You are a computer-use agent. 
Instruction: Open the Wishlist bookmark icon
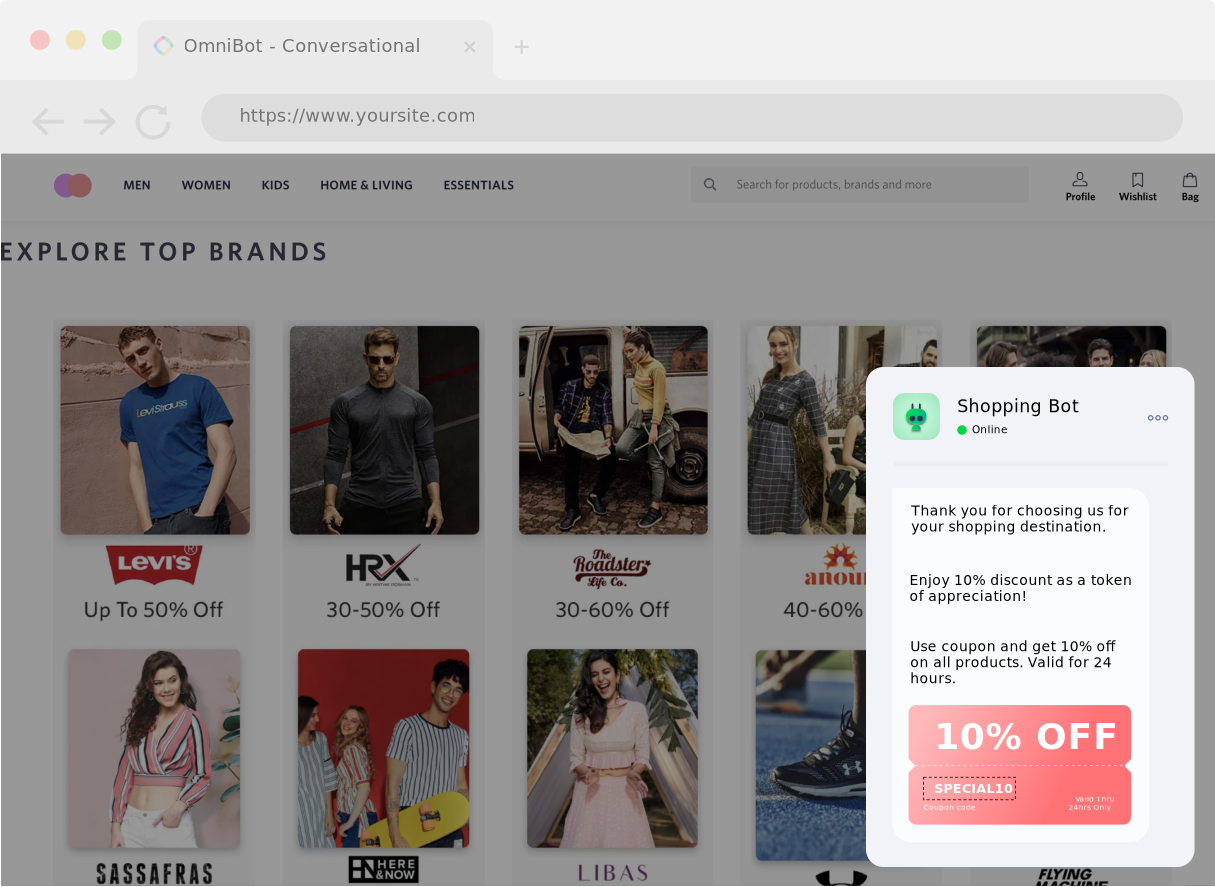(x=1137, y=180)
